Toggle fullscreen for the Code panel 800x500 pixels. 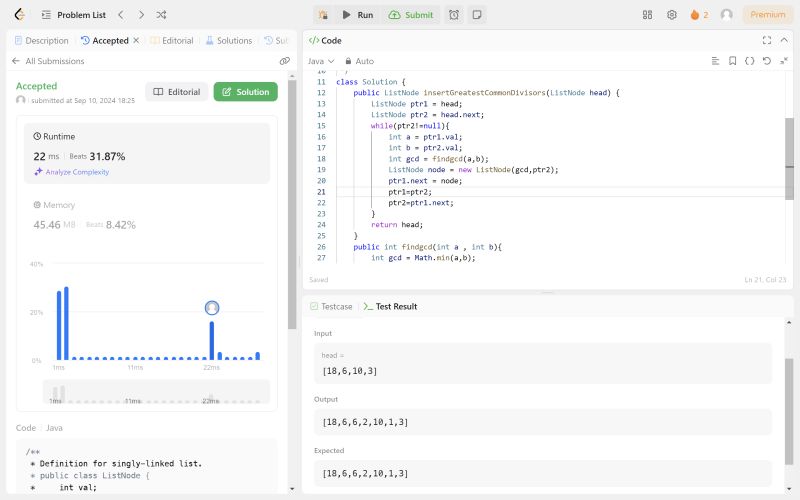click(767, 40)
